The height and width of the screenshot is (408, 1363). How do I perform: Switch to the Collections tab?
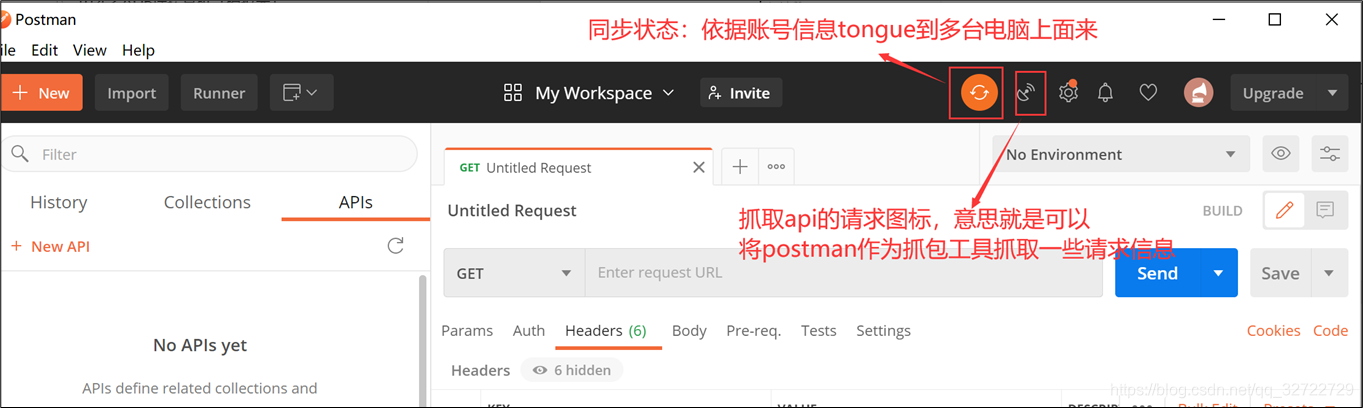(207, 202)
